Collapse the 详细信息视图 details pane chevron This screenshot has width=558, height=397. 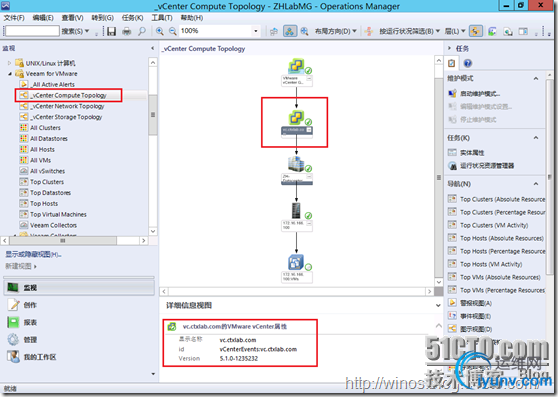click(x=438, y=306)
